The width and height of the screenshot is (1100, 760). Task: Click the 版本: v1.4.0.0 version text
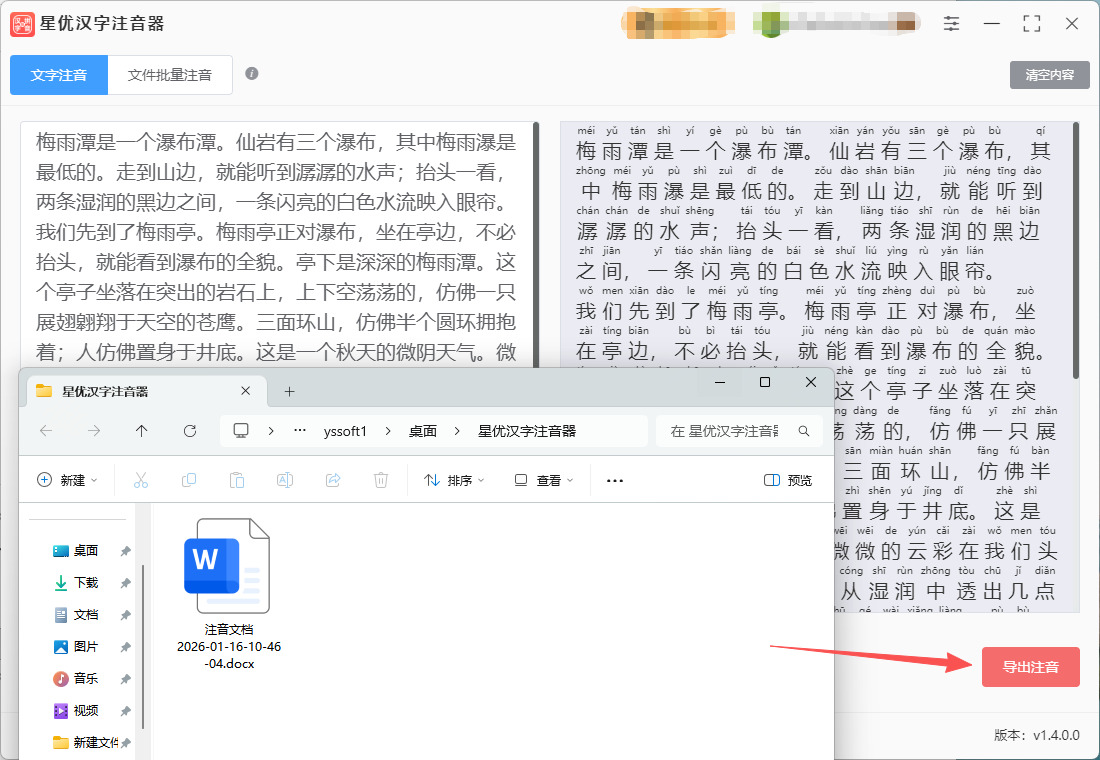(1036, 735)
